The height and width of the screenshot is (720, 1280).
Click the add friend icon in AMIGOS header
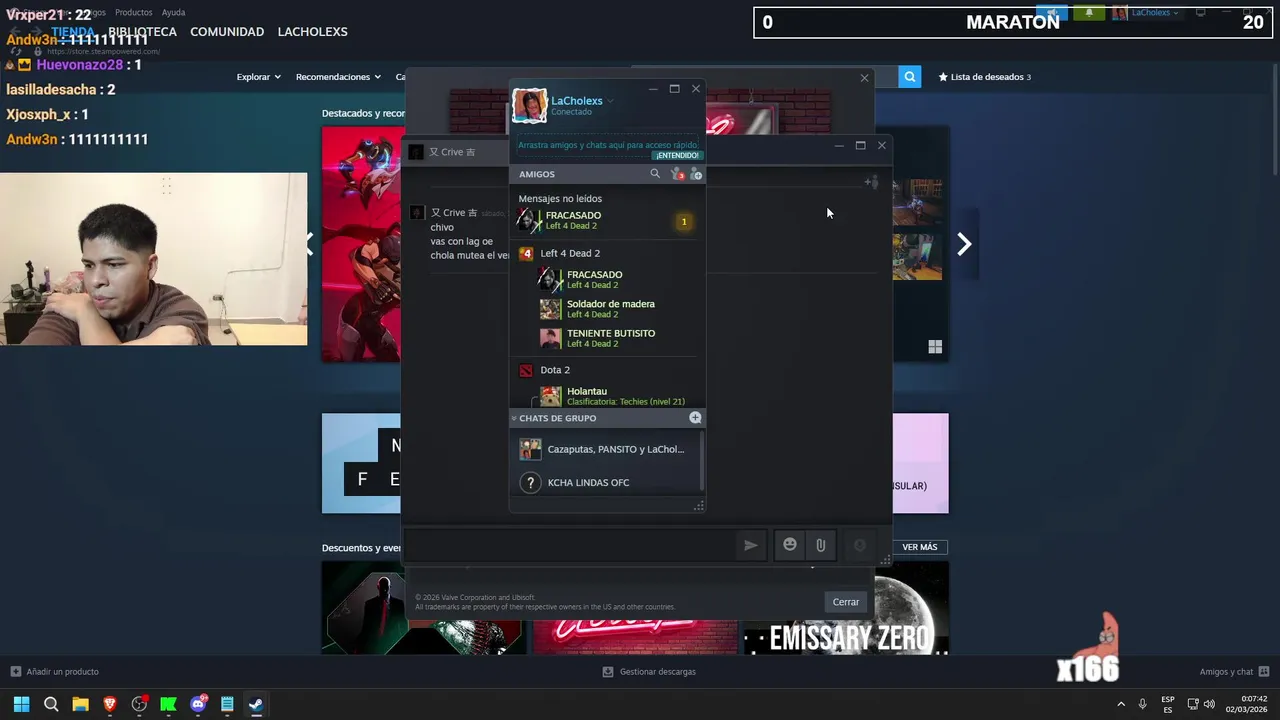tap(696, 174)
